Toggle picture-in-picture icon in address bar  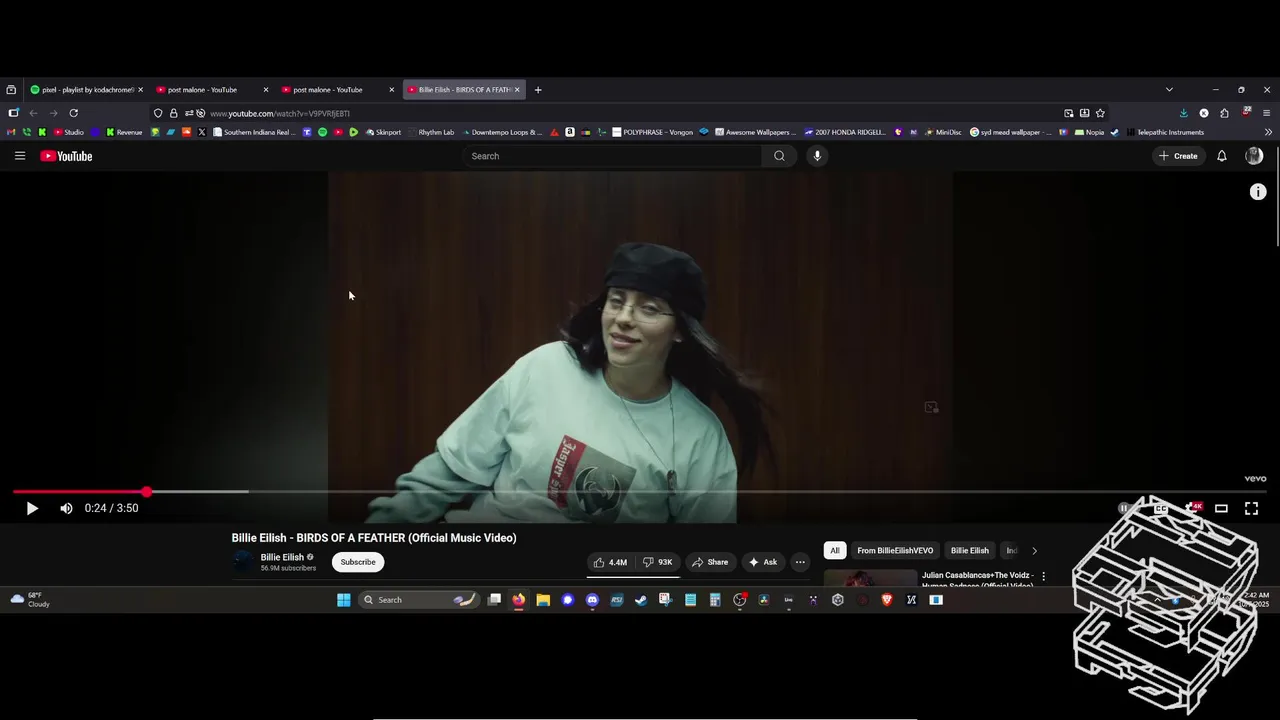(x=1068, y=113)
